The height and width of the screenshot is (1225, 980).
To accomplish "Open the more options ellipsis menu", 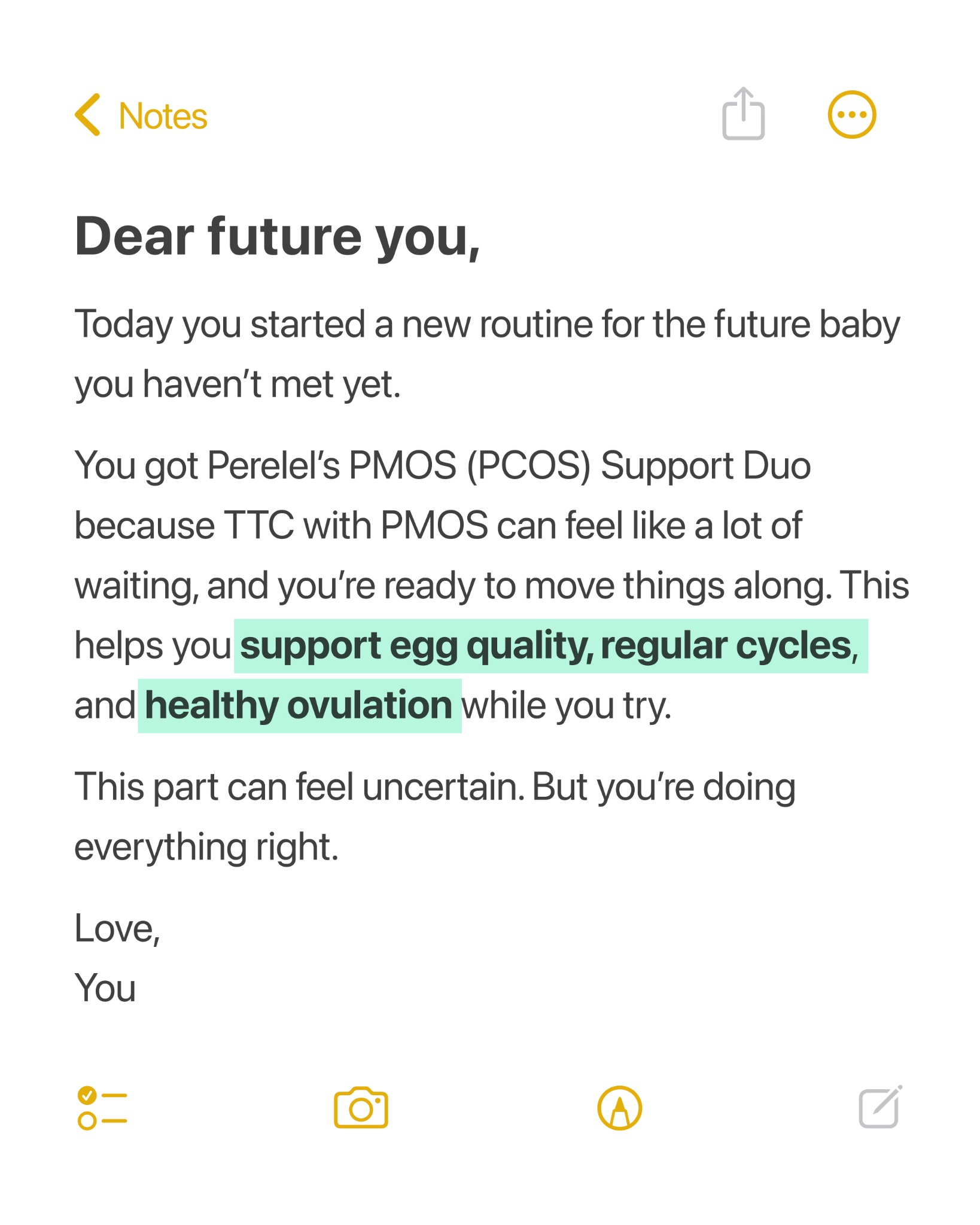I will click(851, 115).
